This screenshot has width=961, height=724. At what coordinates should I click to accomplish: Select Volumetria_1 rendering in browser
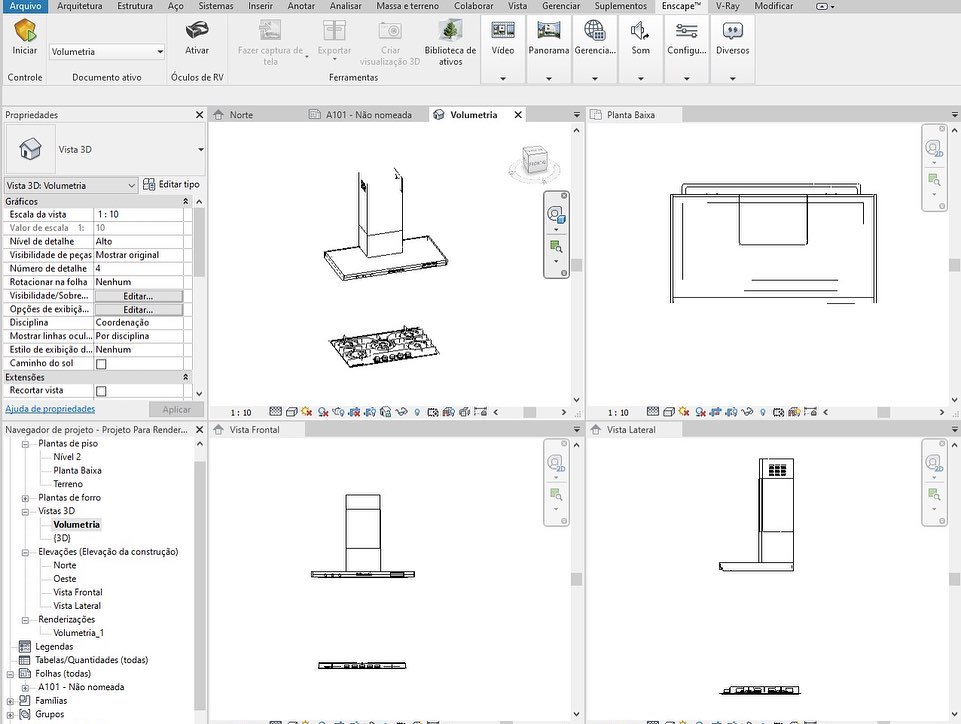point(78,633)
